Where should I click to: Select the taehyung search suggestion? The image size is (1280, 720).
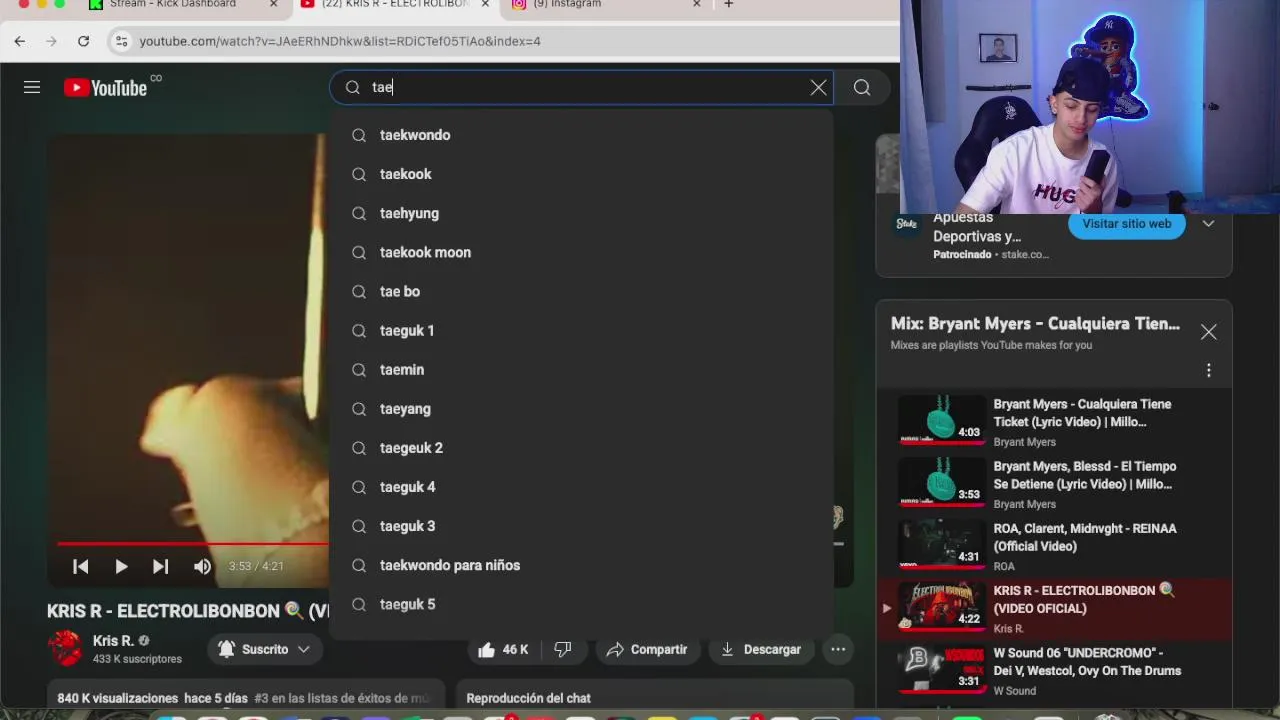pos(581,213)
